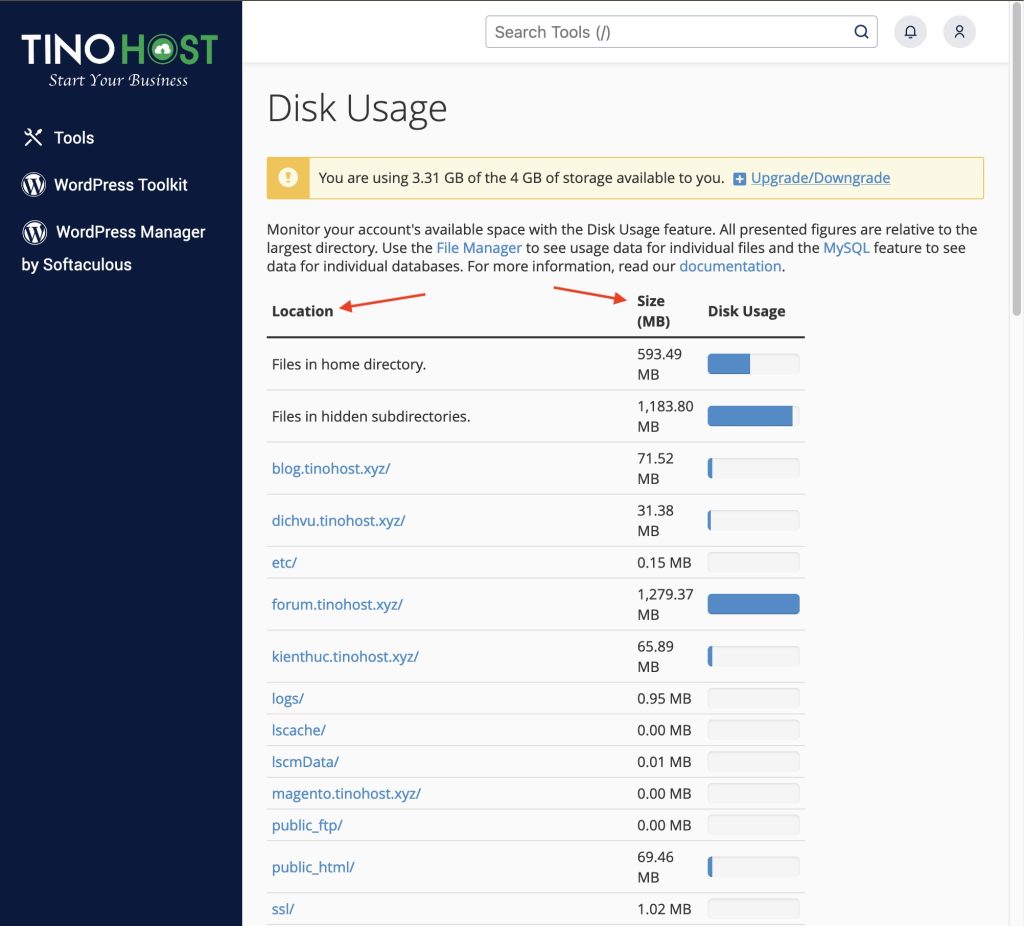Open dichvu.tinohost.xyz/ directory link
The width and height of the screenshot is (1024, 926).
(x=338, y=521)
